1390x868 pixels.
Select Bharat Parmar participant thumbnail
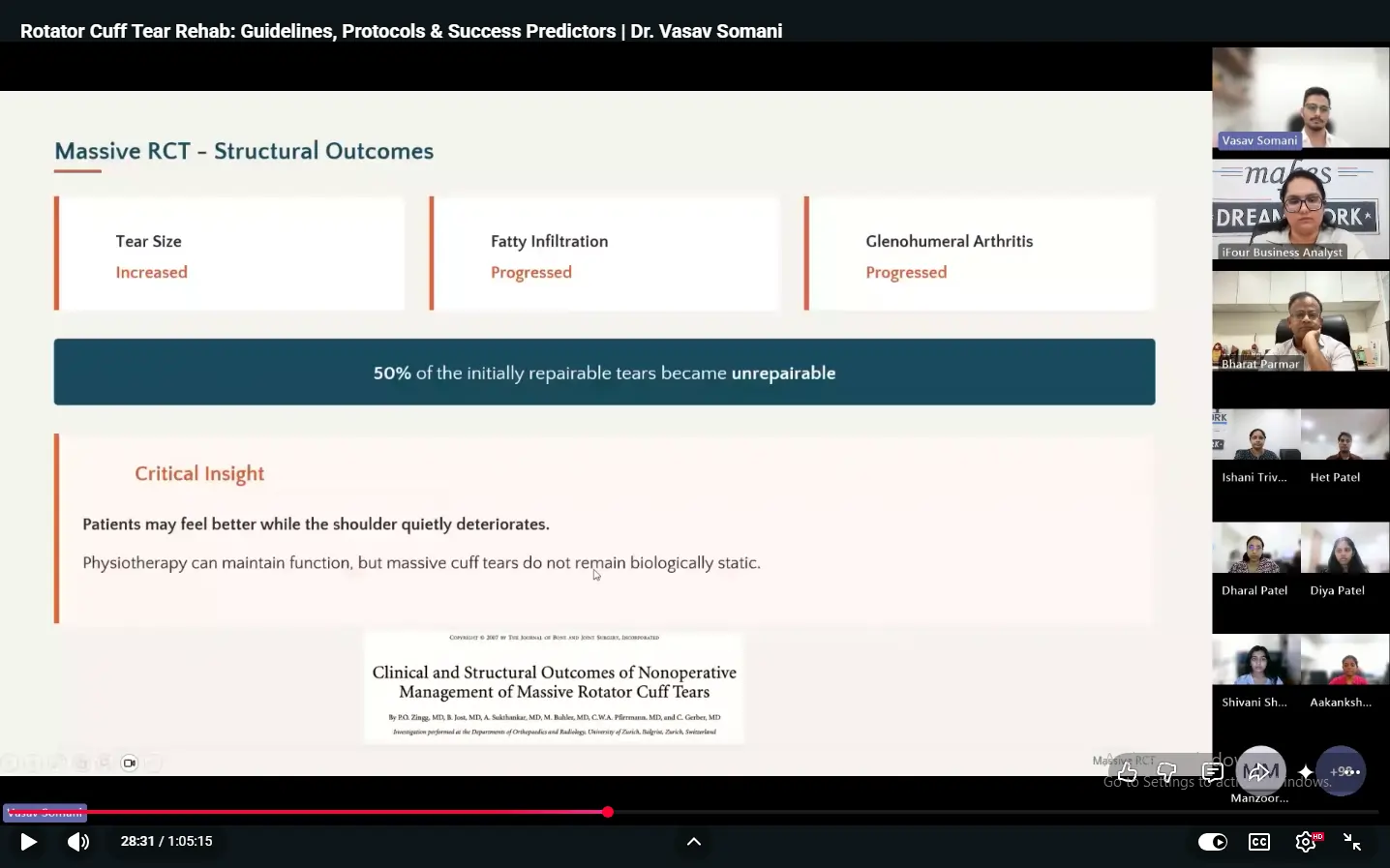point(1301,321)
